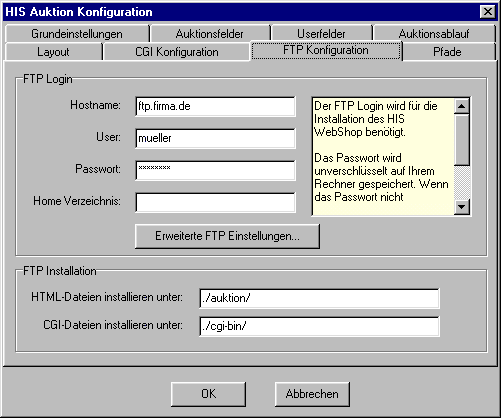Select the empty Home Verzeichnis field
501x418 pixels.
point(215,202)
